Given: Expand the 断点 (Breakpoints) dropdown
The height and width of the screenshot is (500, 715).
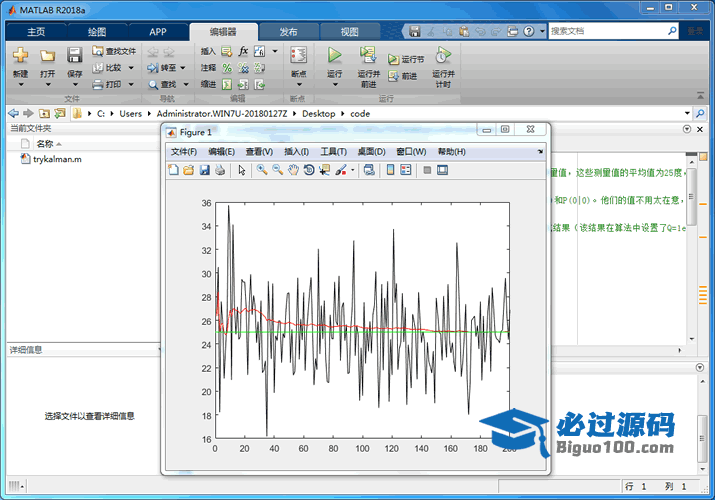Looking at the screenshot, I should tap(298, 85).
